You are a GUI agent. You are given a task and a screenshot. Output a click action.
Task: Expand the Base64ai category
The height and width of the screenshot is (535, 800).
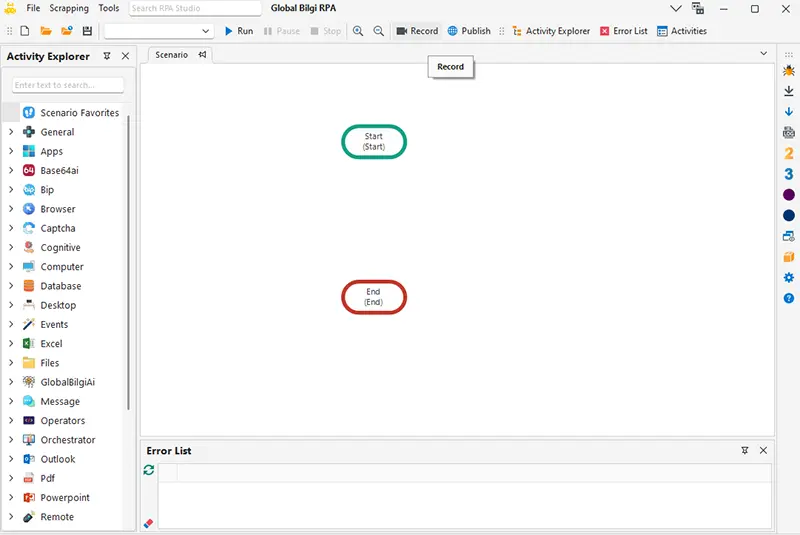pyautogui.click(x=11, y=170)
